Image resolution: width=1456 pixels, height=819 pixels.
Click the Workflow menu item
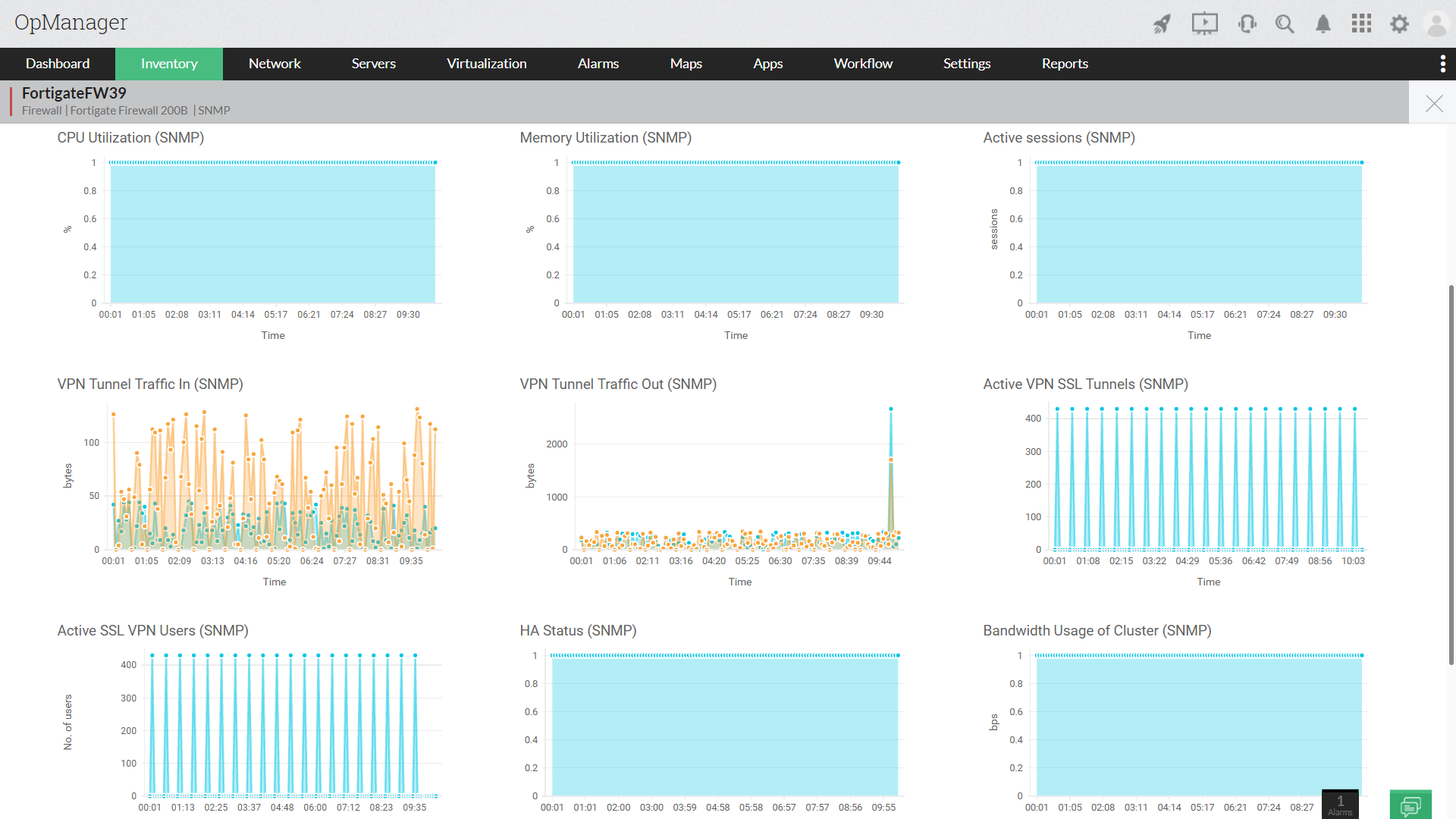click(x=863, y=64)
